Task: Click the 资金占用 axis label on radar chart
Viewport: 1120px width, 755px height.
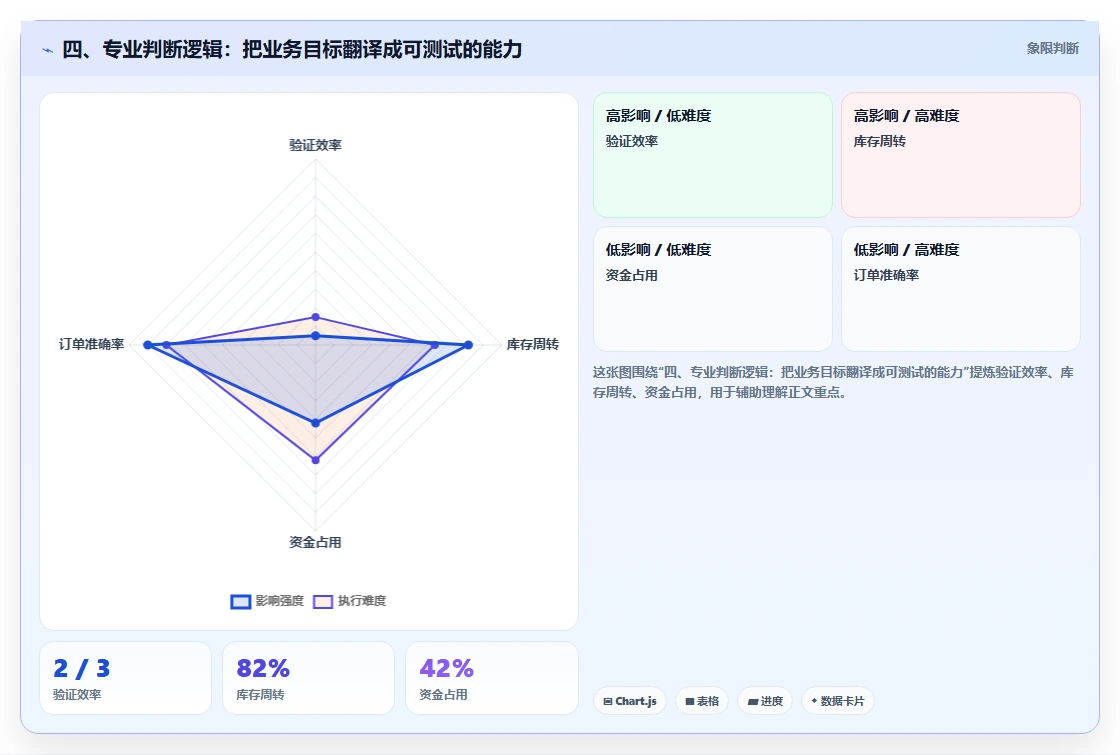Action: pos(315,542)
